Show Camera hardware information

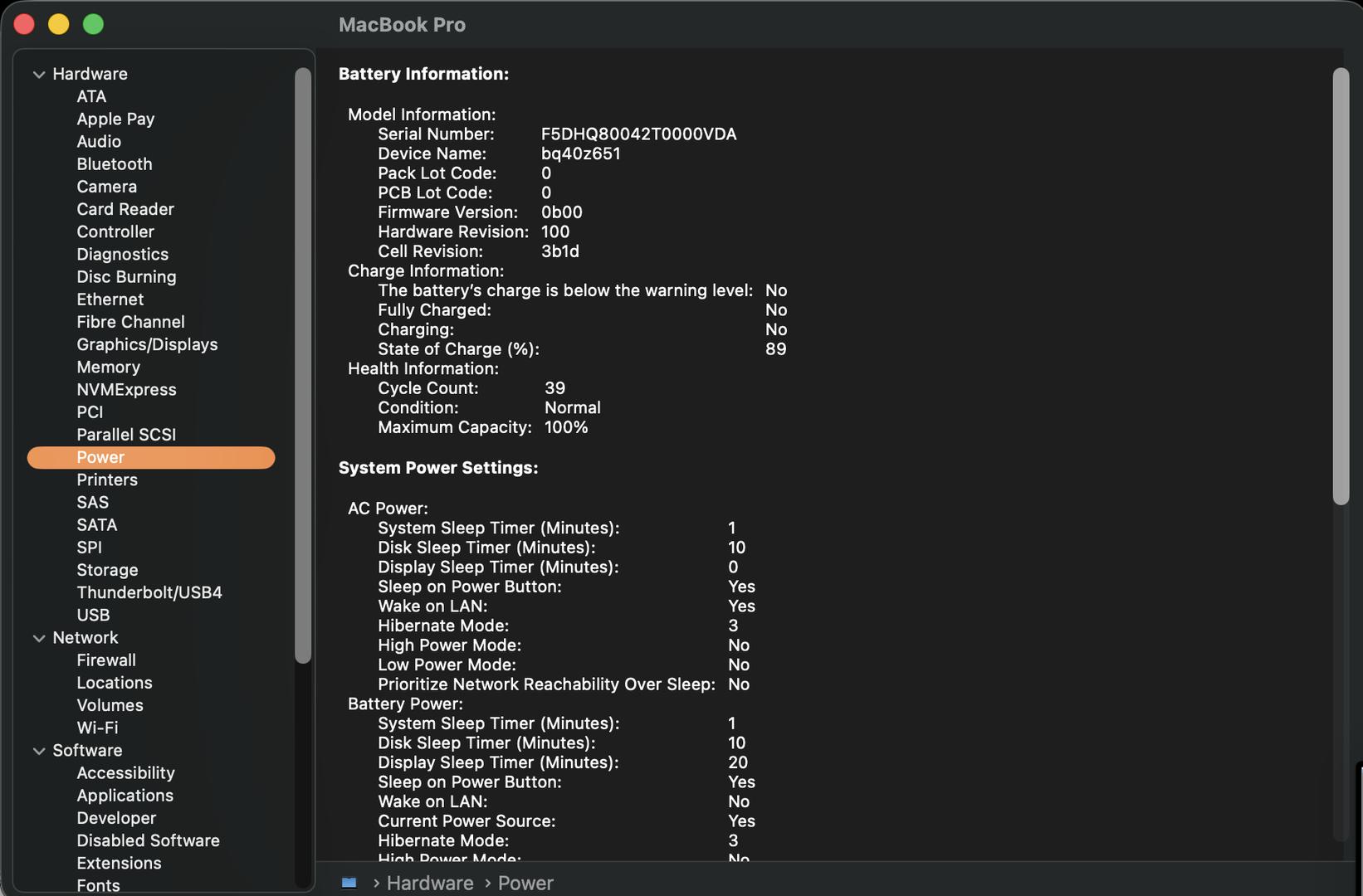106,187
